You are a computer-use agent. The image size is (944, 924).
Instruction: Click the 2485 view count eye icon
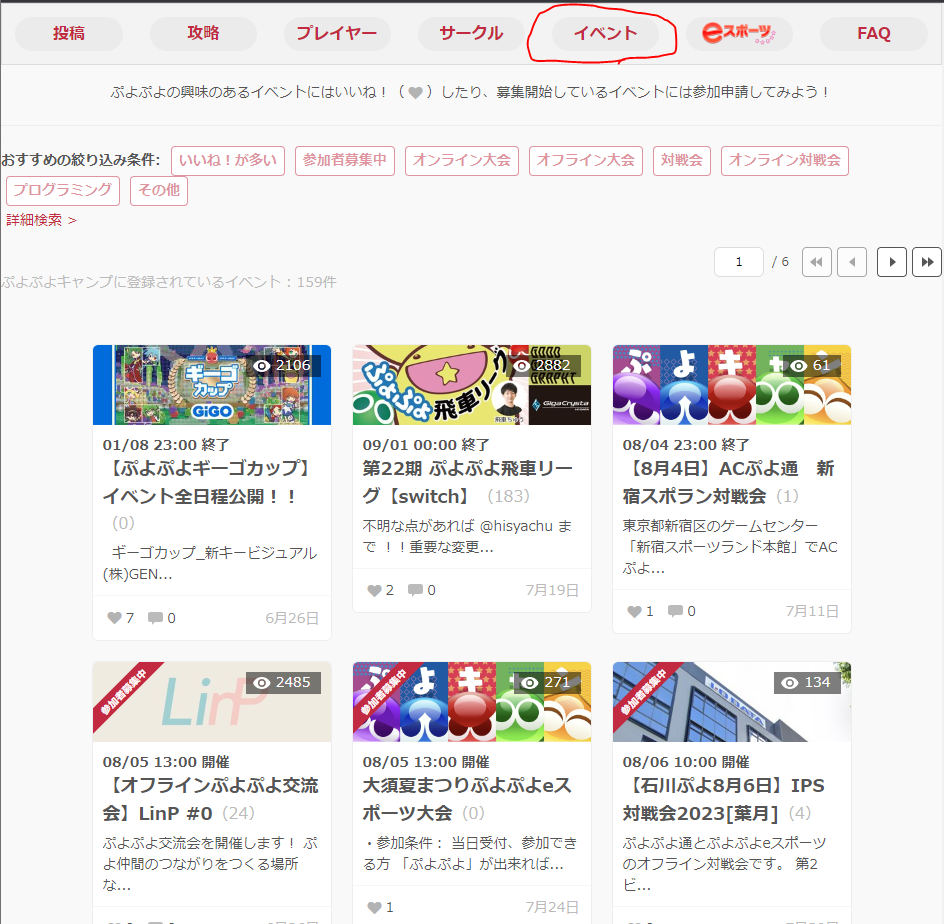262,683
